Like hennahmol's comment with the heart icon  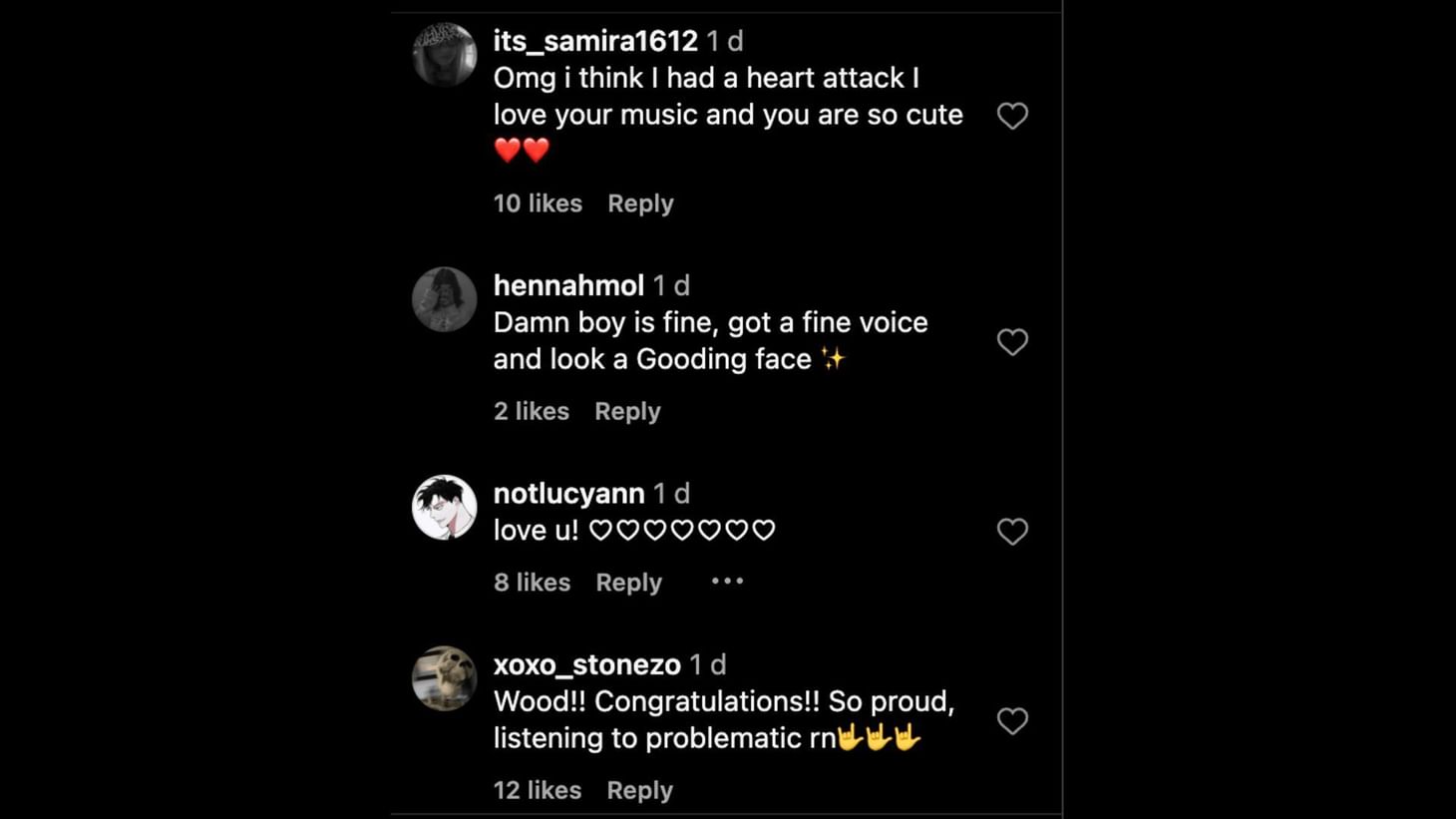(1012, 342)
